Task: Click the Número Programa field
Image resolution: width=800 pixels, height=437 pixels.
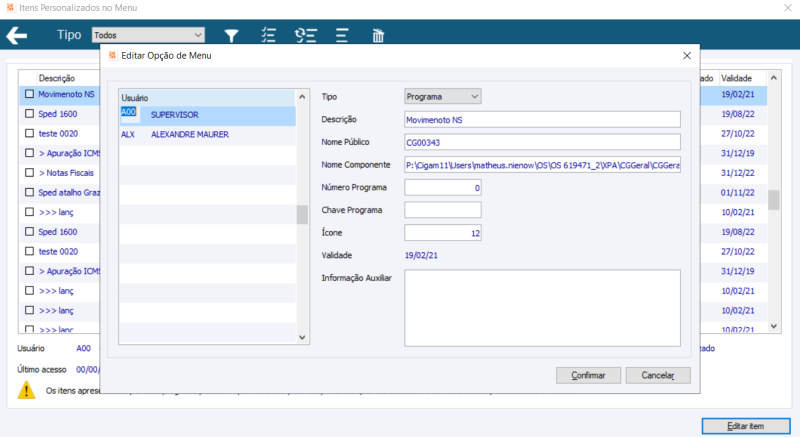Action: [442, 188]
